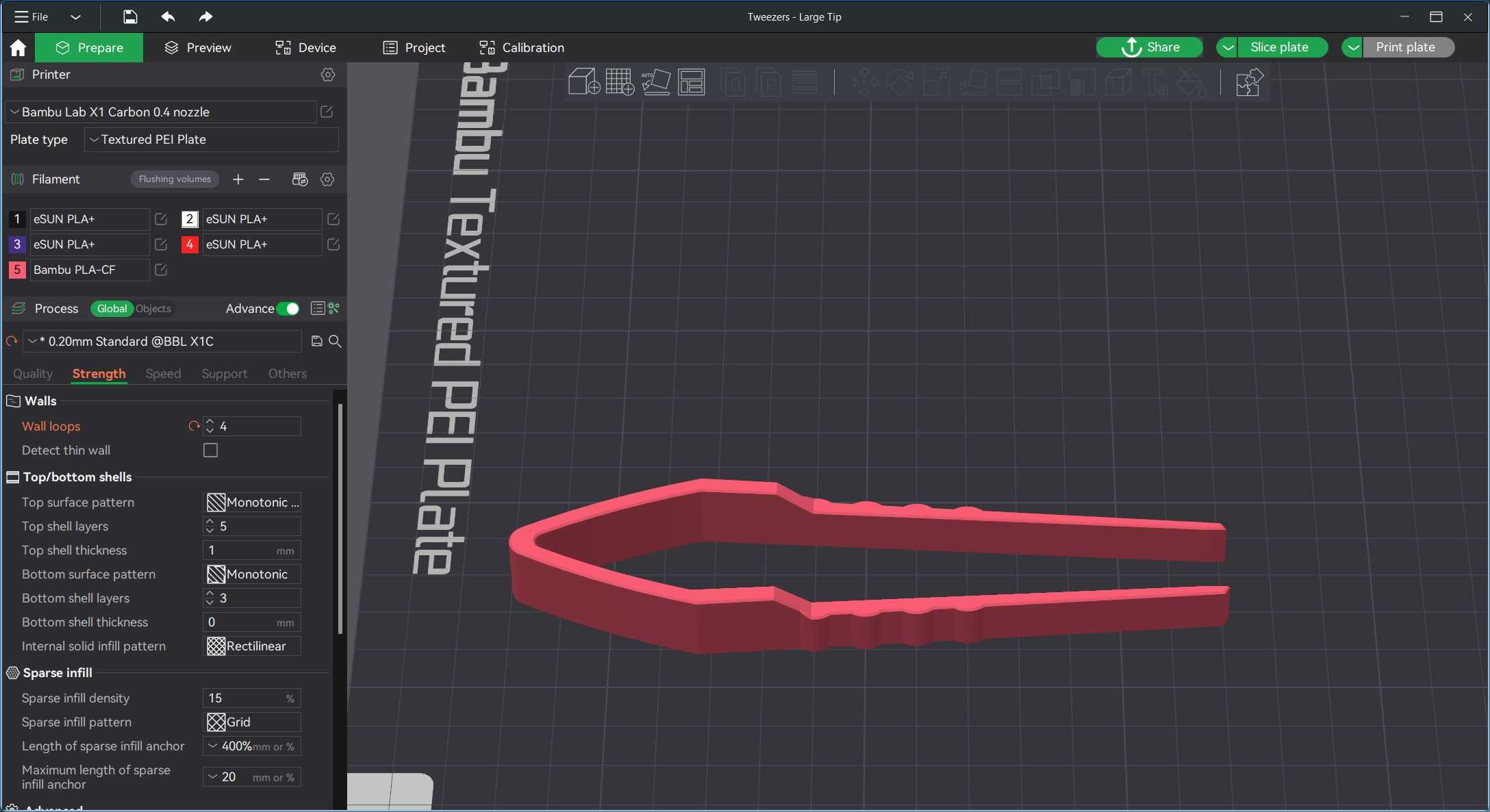Viewport: 1490px width, 812px height.
Task: Click filament 1 black color swatch
Action: tap(17, 219)
